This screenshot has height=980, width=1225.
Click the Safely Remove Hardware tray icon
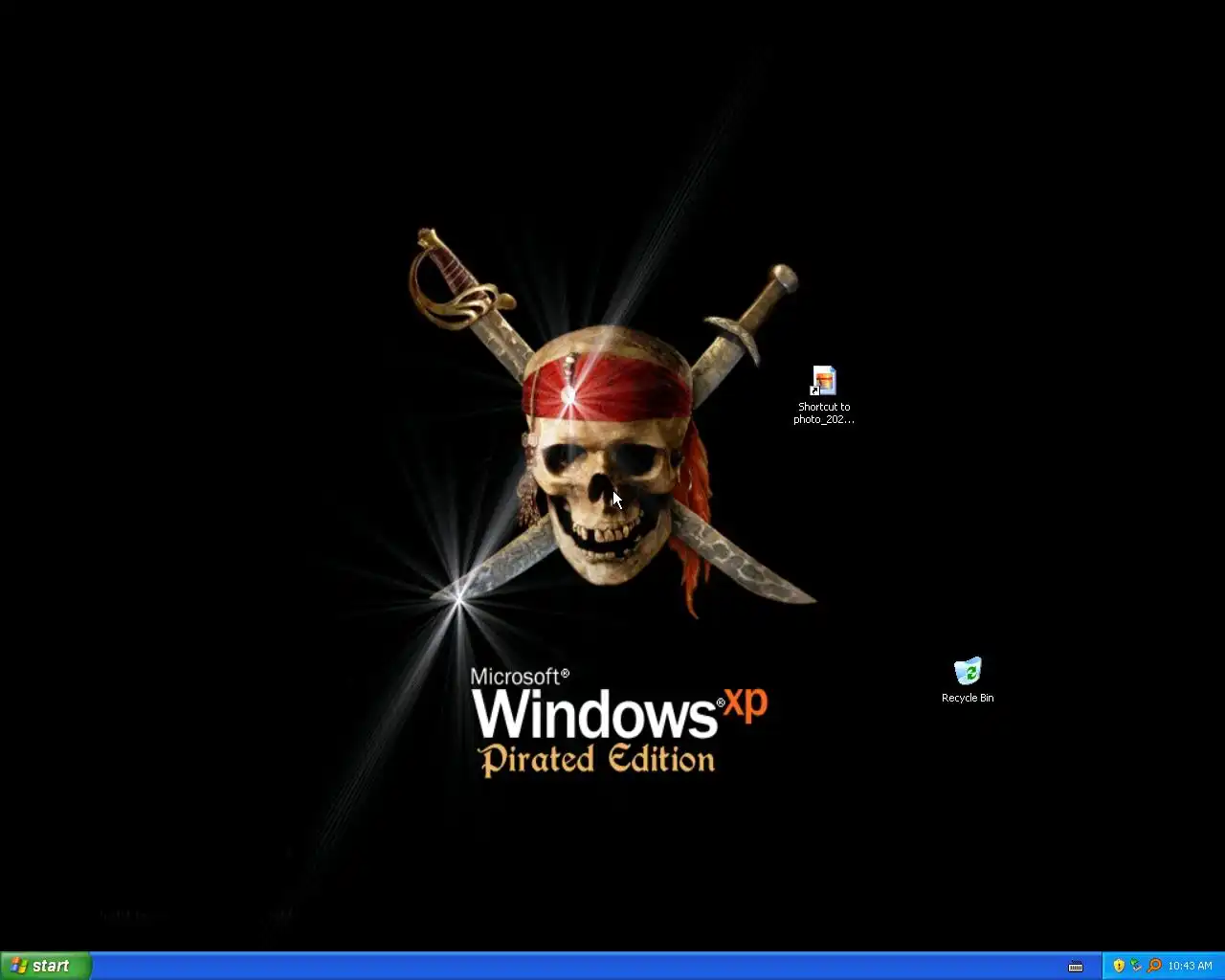pos(1136,966)
